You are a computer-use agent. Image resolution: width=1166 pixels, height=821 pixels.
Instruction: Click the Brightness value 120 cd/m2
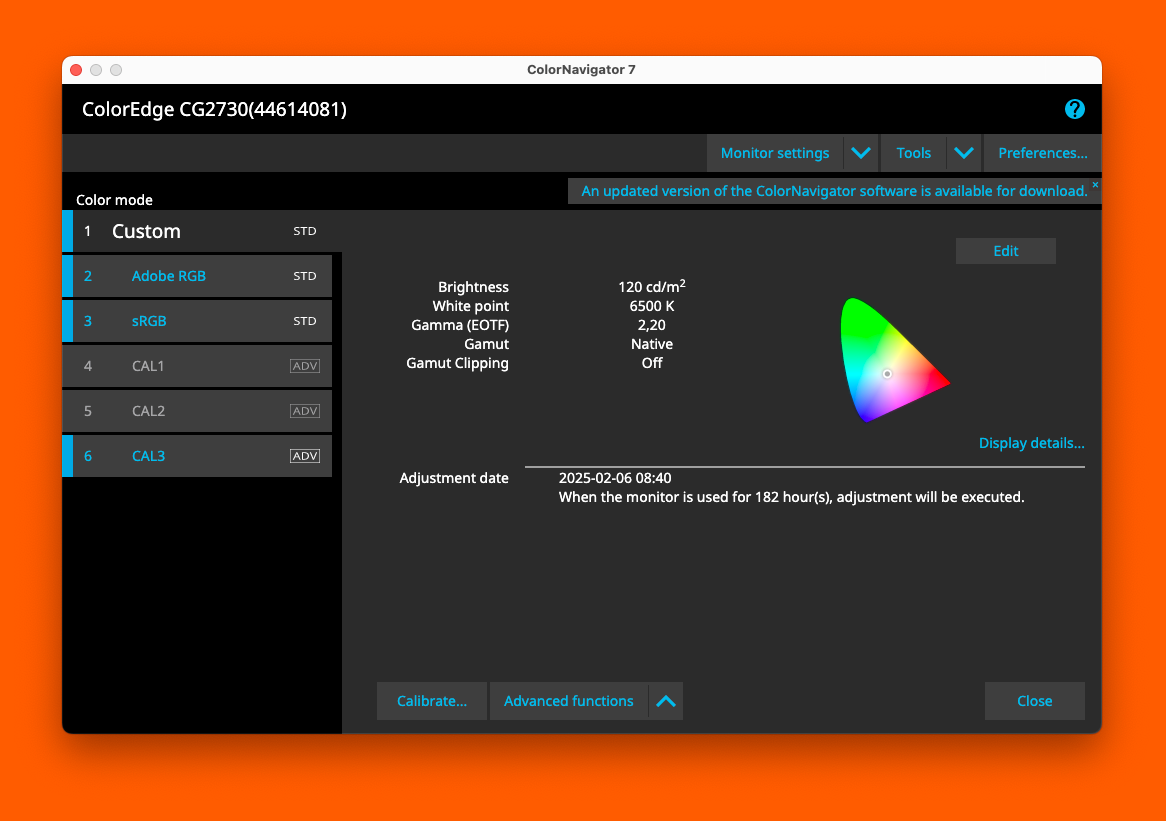(651, 286)
